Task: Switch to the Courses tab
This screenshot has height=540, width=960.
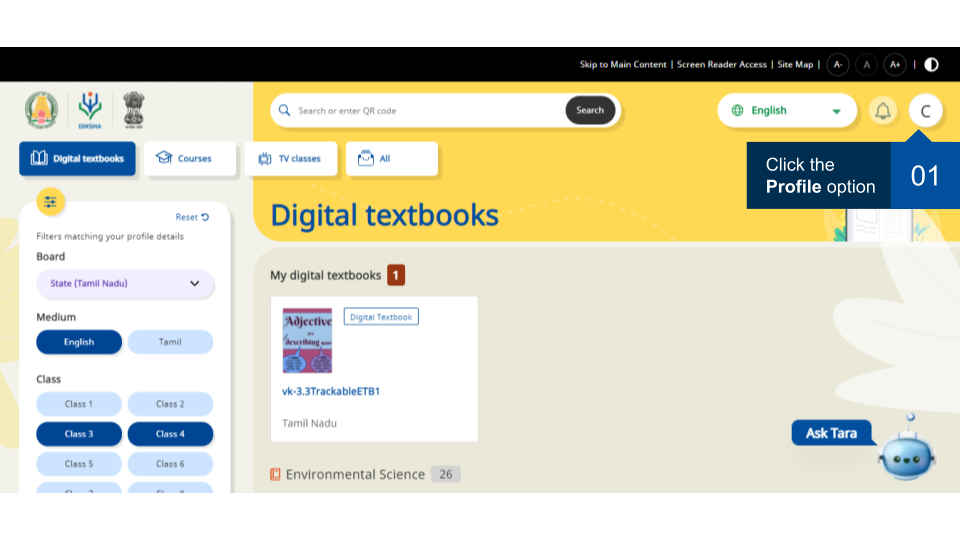Action: click(190, 158)
